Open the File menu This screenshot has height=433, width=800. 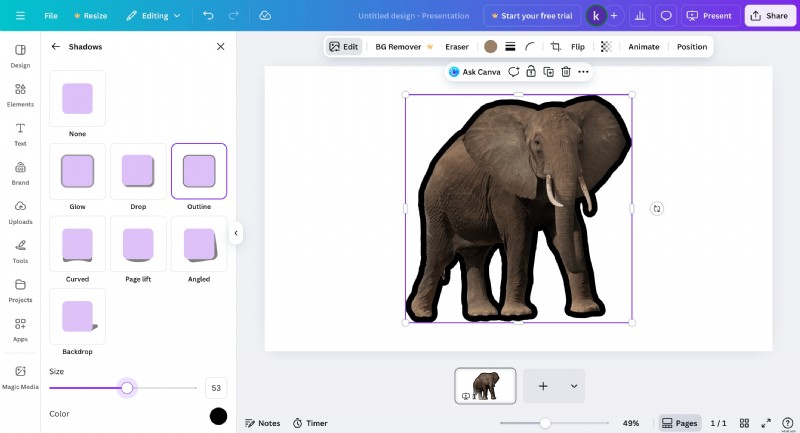pyautogui.click(x=51, y=16)
